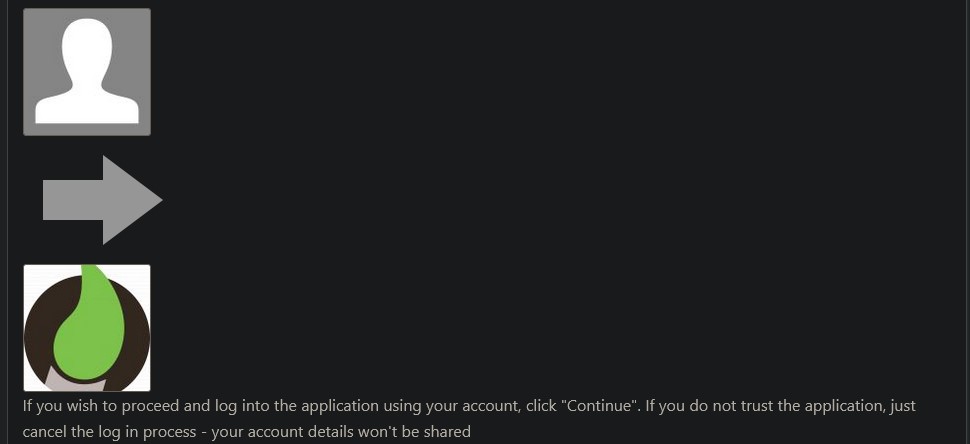This screenshot has width=970, height=444.
Task: Open the application logo with green leaf
Action: [x=87, y=328]
